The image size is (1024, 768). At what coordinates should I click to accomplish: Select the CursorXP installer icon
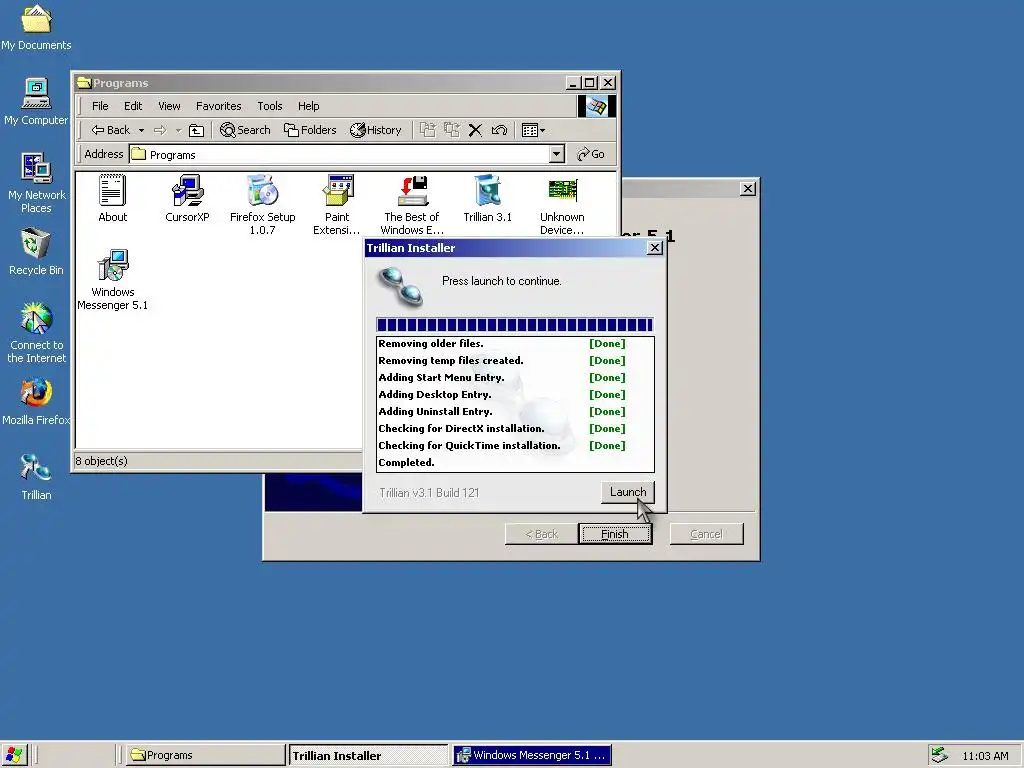point(187,199)
